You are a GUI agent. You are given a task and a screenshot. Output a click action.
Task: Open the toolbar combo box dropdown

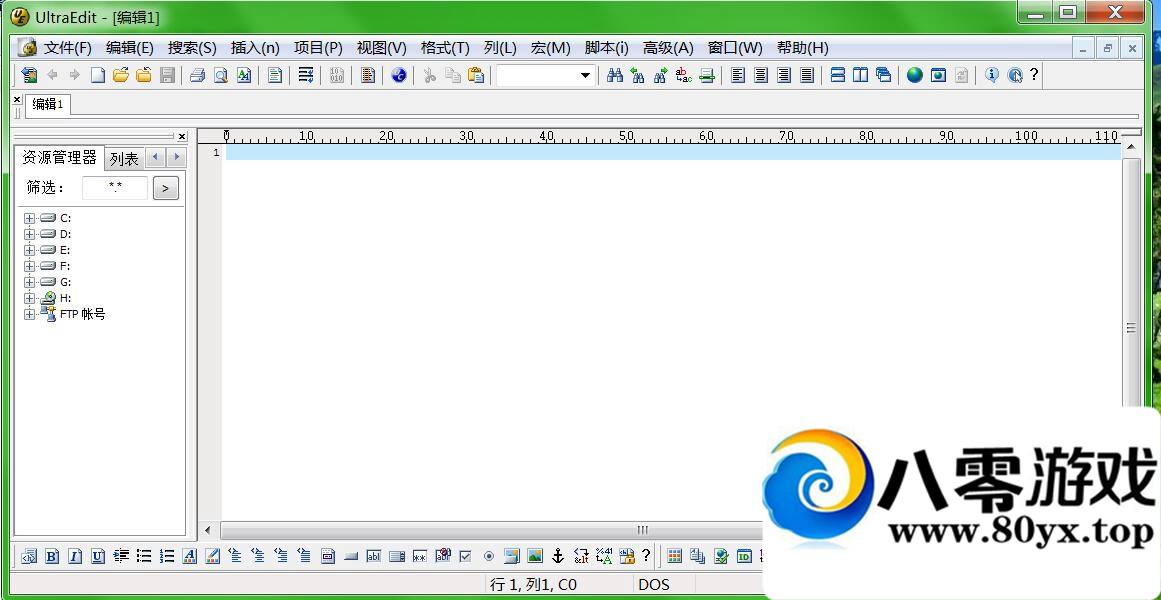585,75
